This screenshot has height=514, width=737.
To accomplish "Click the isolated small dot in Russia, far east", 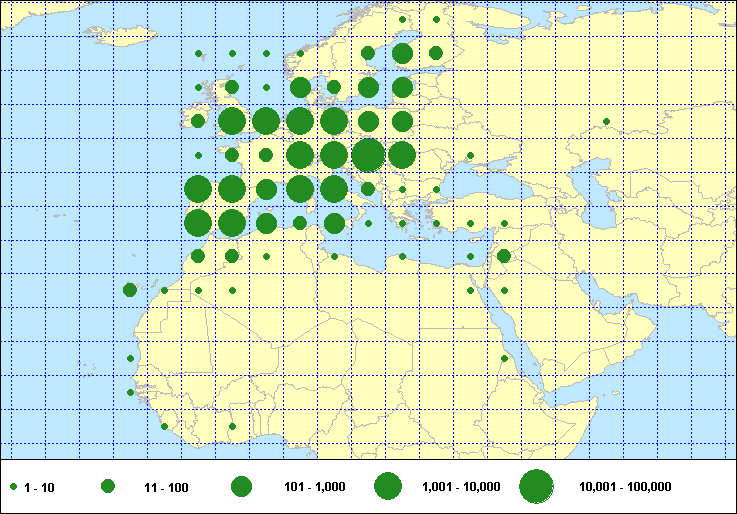I will tap(605, 123).
